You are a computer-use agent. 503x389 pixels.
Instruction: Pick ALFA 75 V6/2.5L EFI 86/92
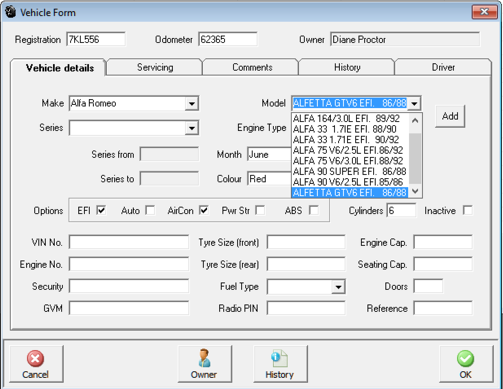pyautogui.click(x=350, y=150)
